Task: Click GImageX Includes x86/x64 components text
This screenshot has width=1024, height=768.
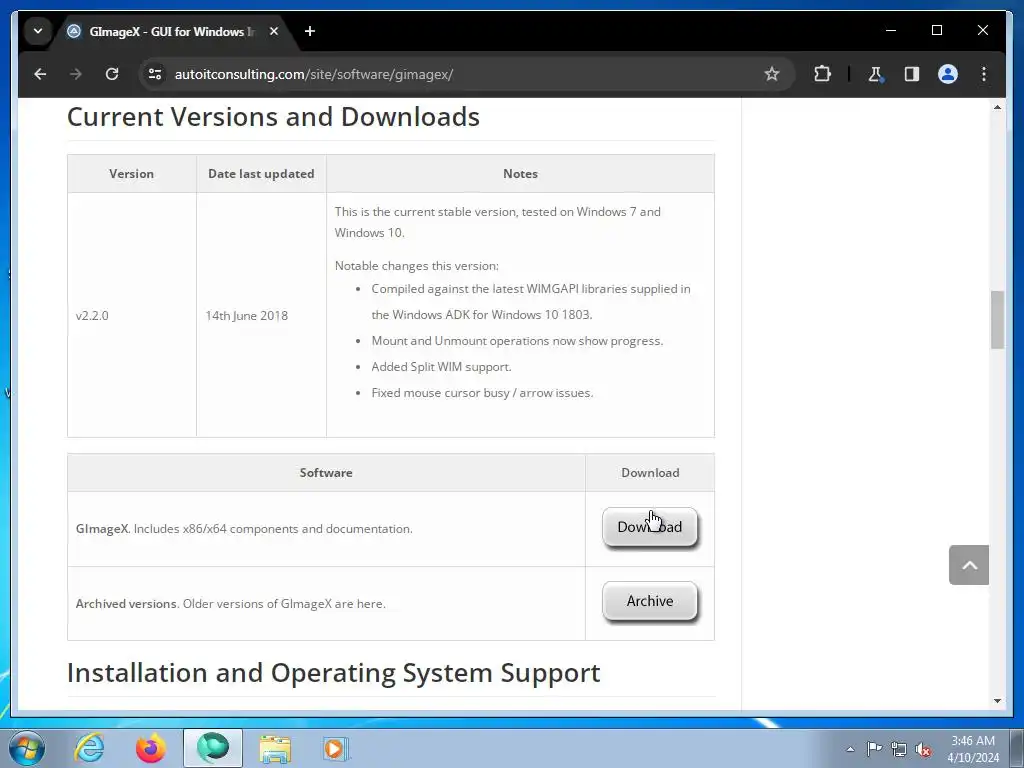Action: tap(244, 529)
